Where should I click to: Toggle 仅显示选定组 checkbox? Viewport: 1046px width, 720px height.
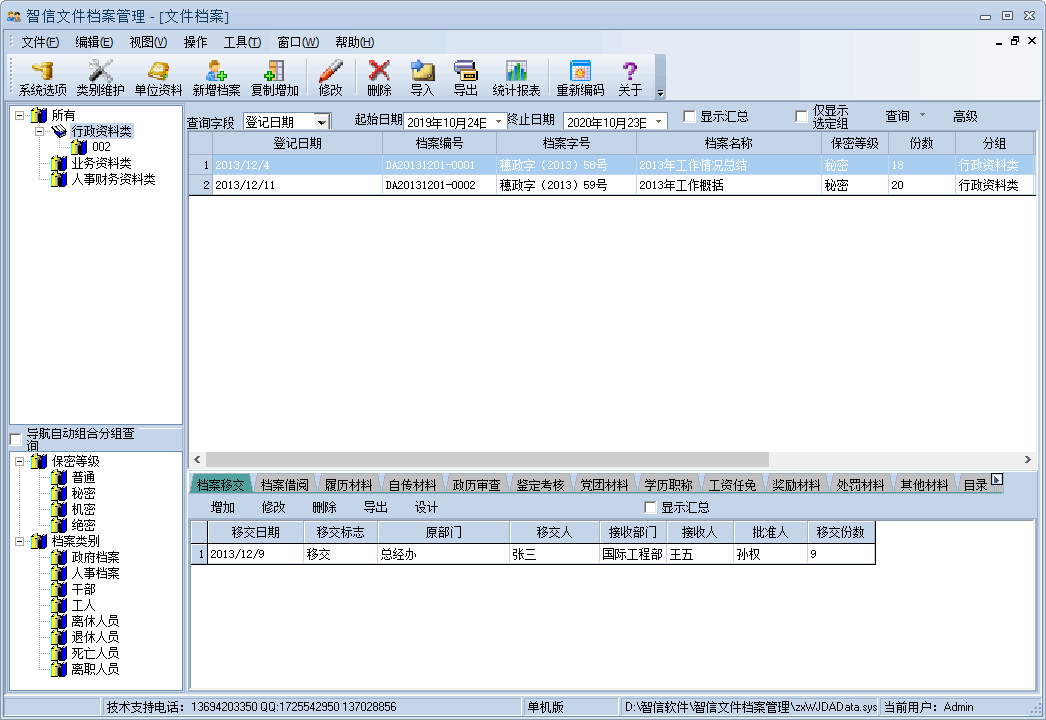click(801, 117)
